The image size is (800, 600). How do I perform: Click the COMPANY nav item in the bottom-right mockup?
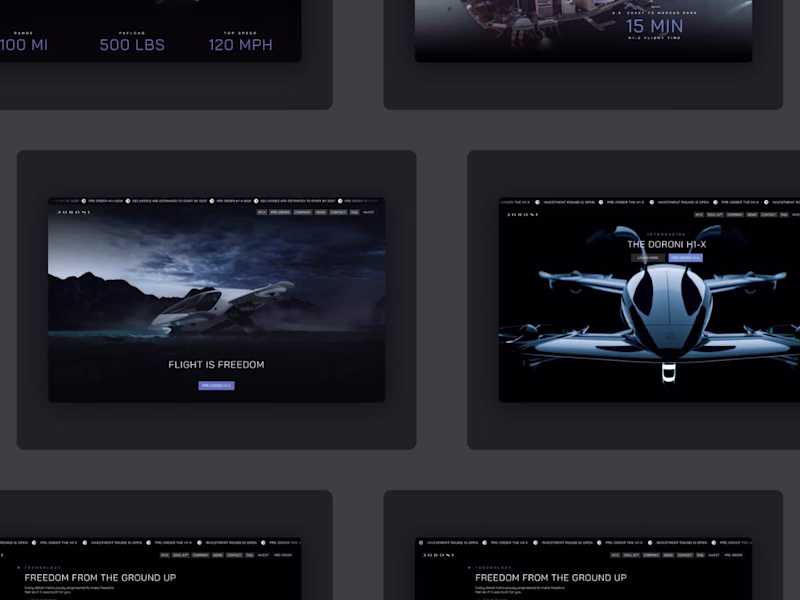[x=651, y=555]
